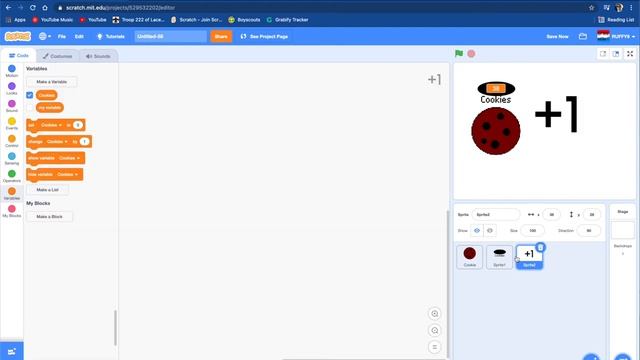The image size is (640, 360).
Task: Open the language globe menu
Action: tap(44, 36)
